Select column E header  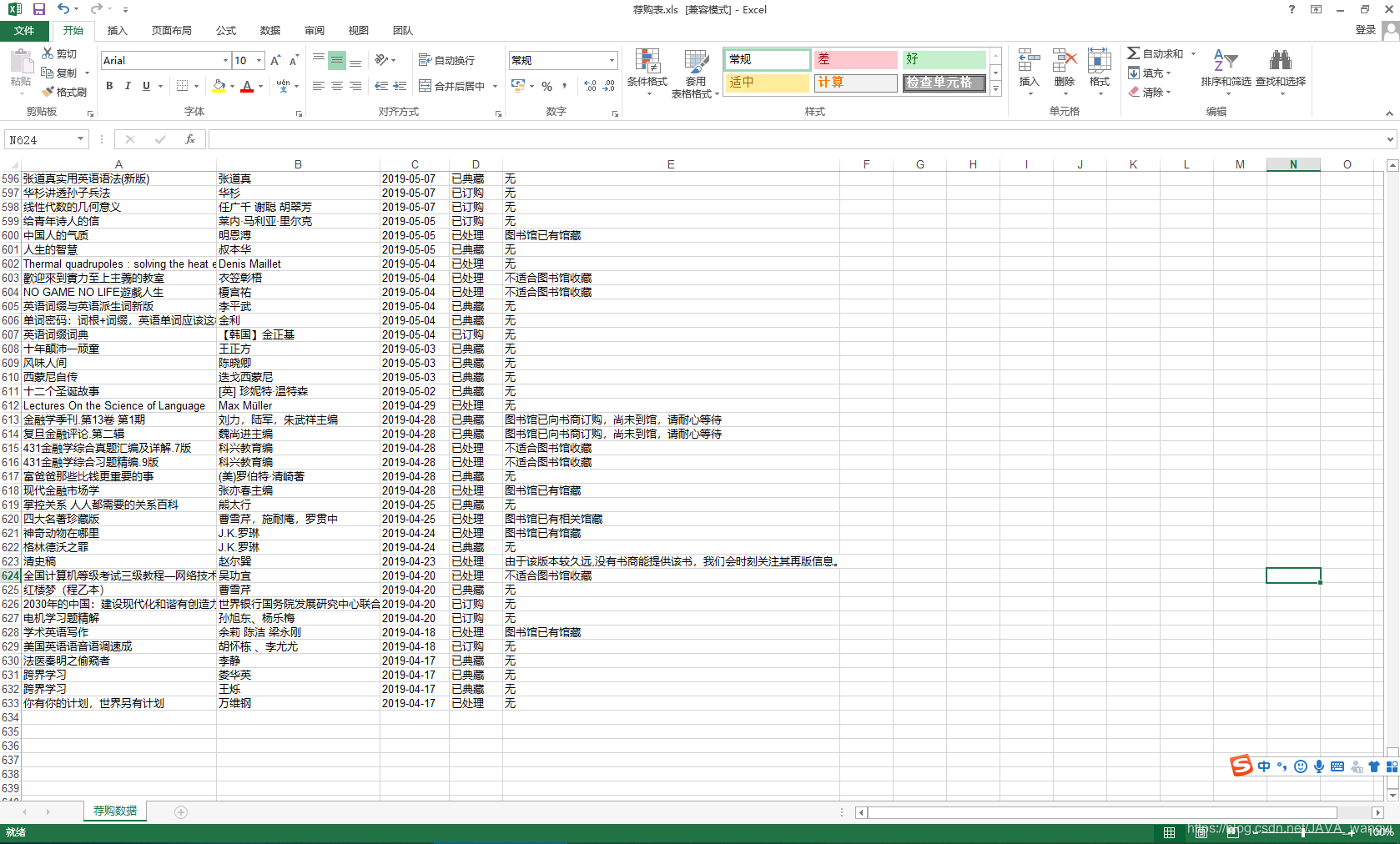pyautogui.click(x=671, y=164)
